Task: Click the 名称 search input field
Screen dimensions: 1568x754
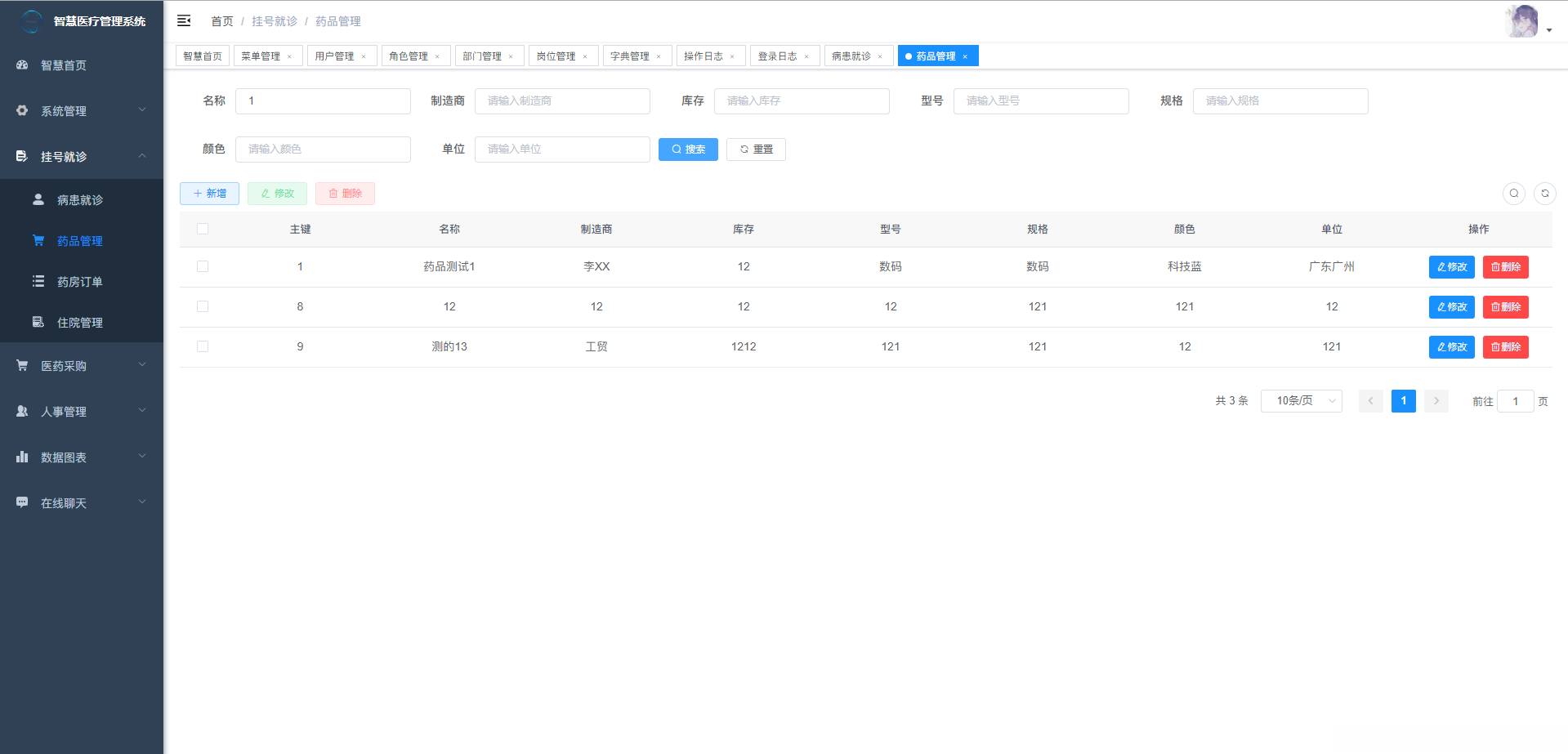Action: tap(323, 101)
